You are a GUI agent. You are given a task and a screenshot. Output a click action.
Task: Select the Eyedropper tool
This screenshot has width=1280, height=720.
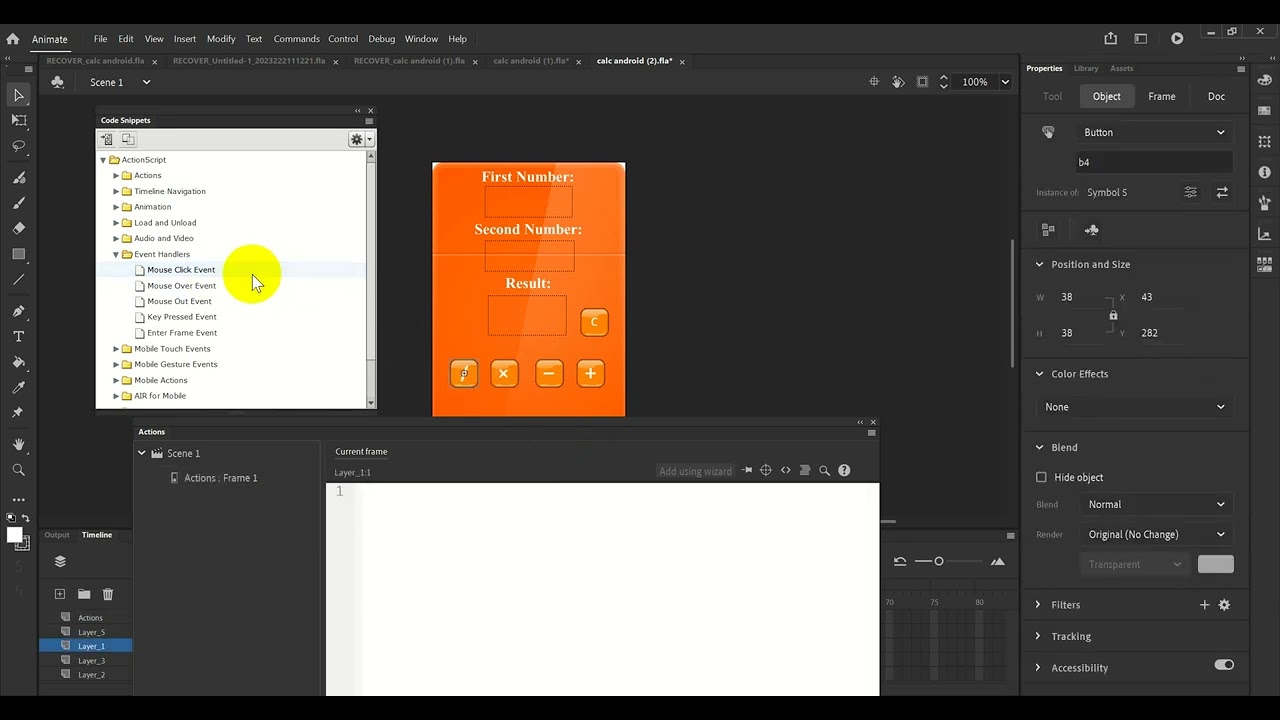coord(18,387)
